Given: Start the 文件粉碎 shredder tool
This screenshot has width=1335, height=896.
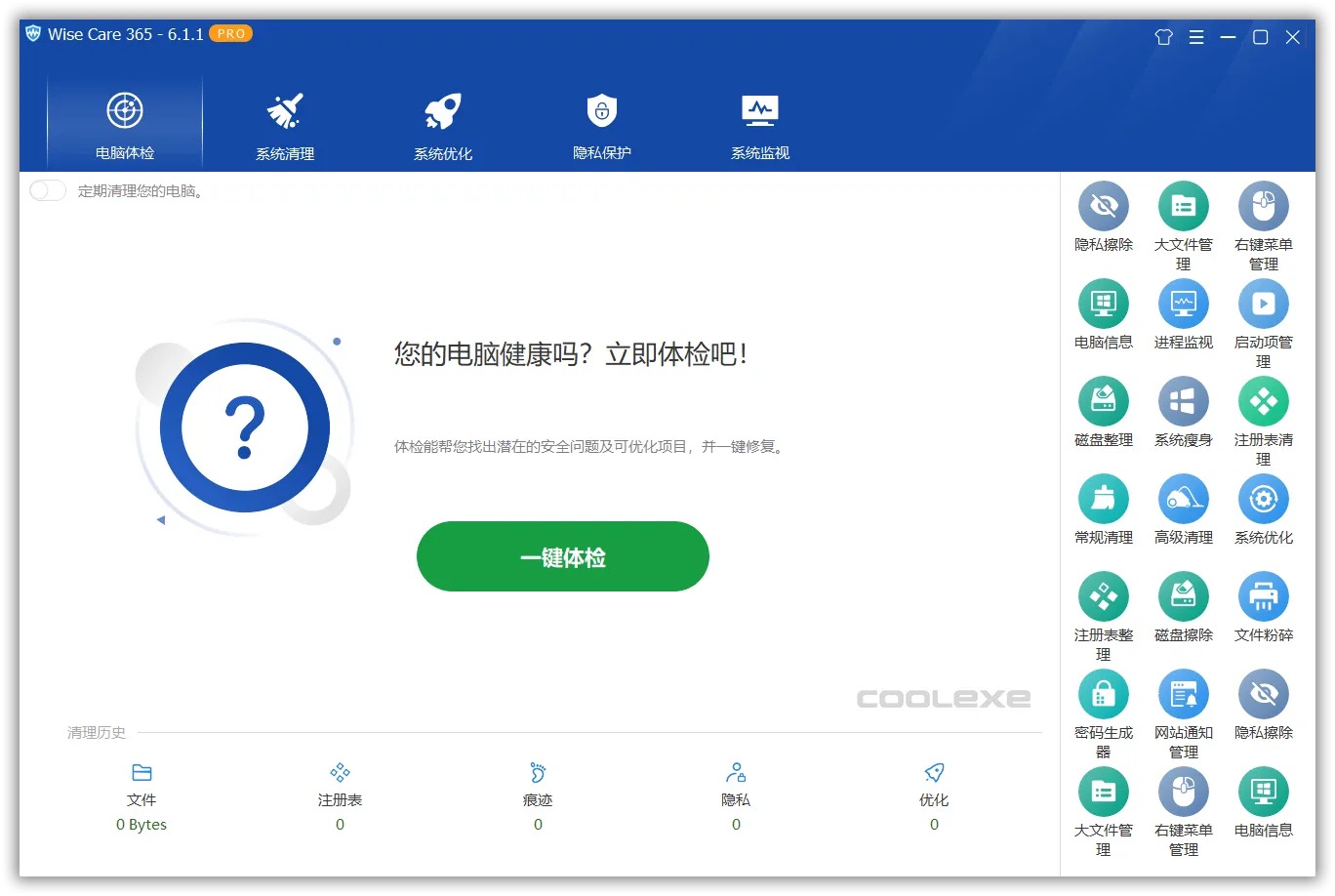Looking at the screenshot, I should click(x=1263, y=597).
